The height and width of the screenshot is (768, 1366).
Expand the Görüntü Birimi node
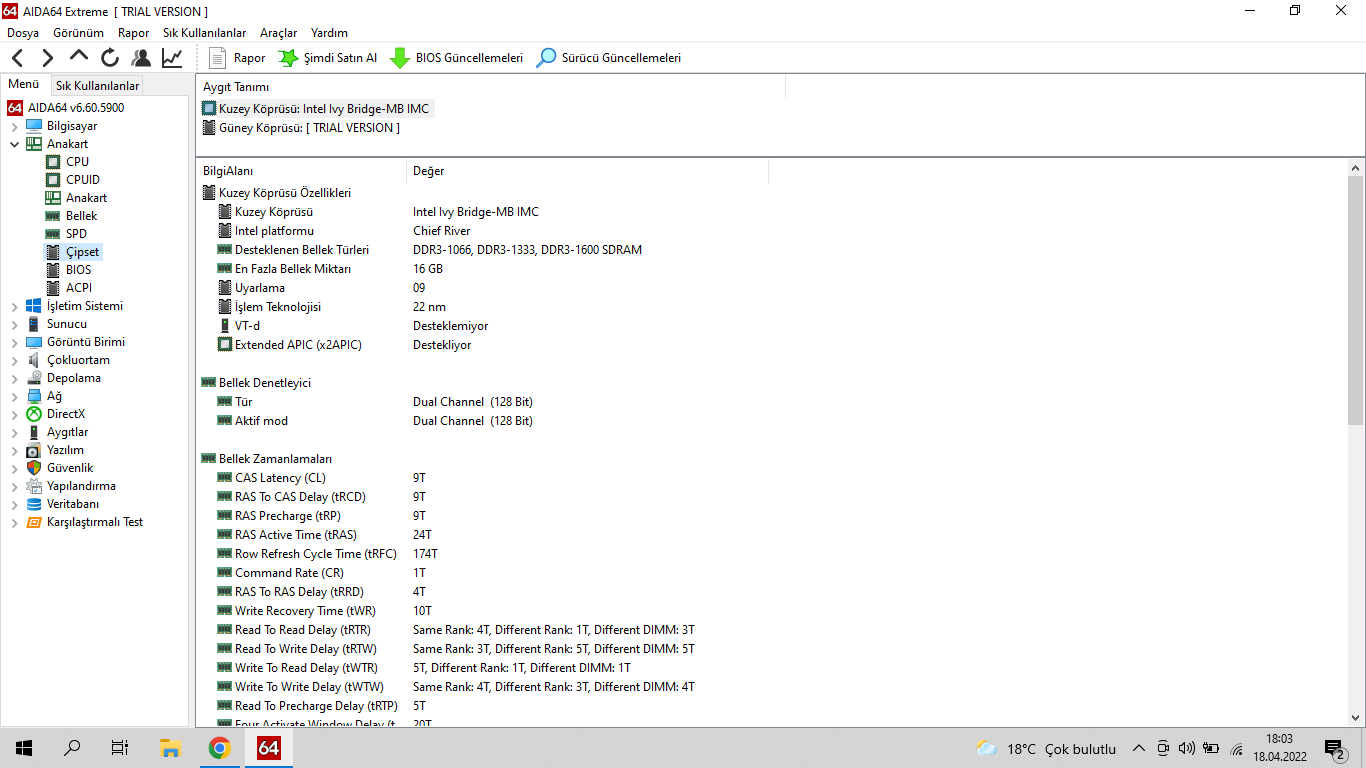[x=15, y=342]
